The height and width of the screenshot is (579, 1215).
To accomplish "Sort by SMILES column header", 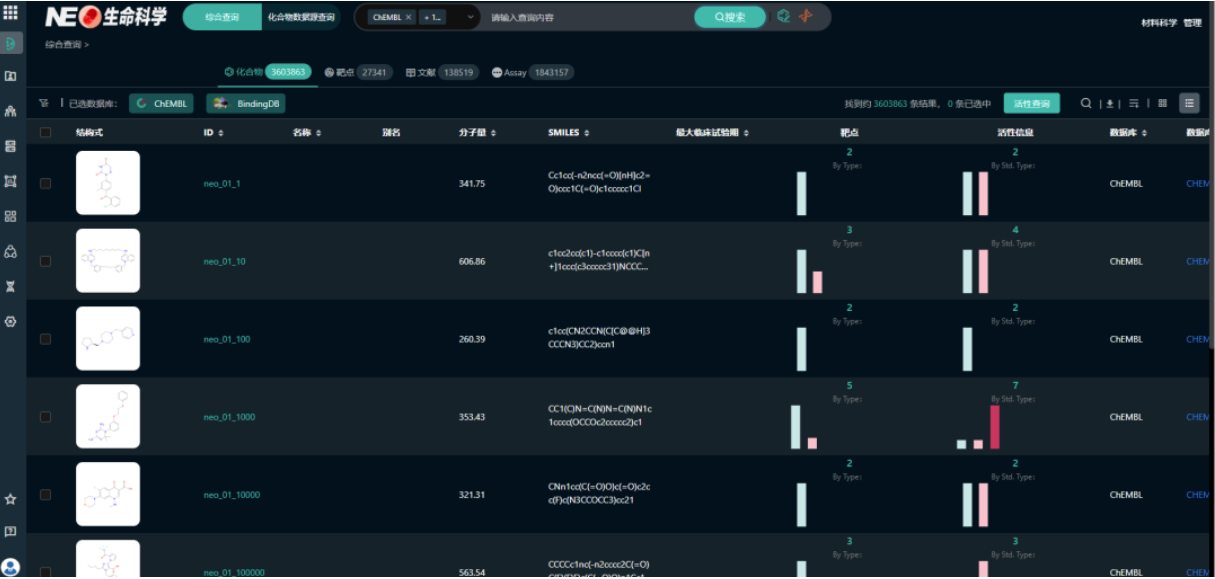I will click(x=568, y=132).
